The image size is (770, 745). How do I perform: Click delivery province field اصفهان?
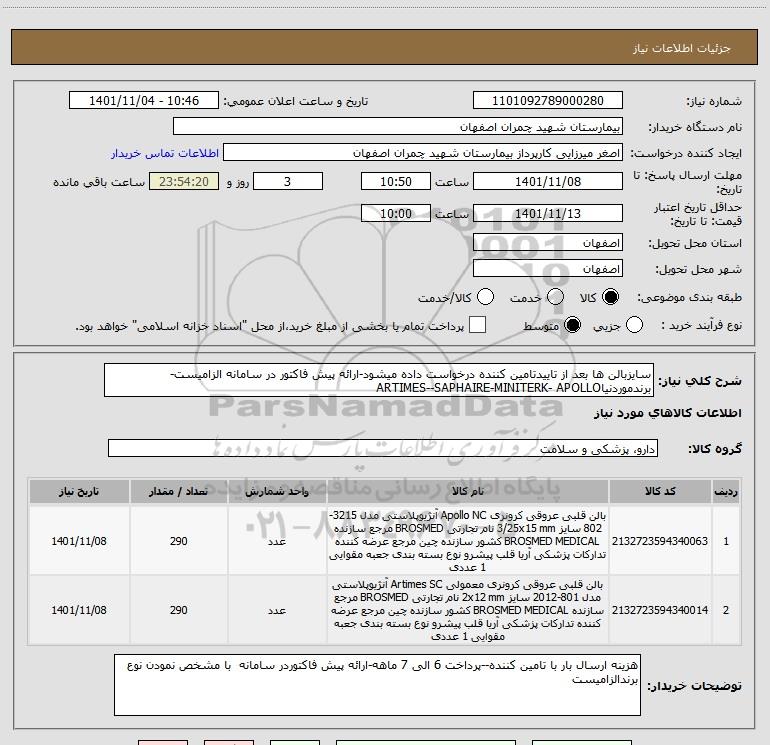click(x=548, y=243)
